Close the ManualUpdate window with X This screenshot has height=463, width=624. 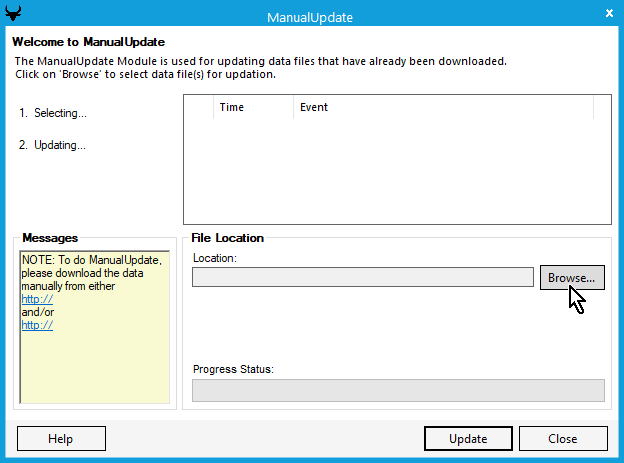[x=610, y=14]
